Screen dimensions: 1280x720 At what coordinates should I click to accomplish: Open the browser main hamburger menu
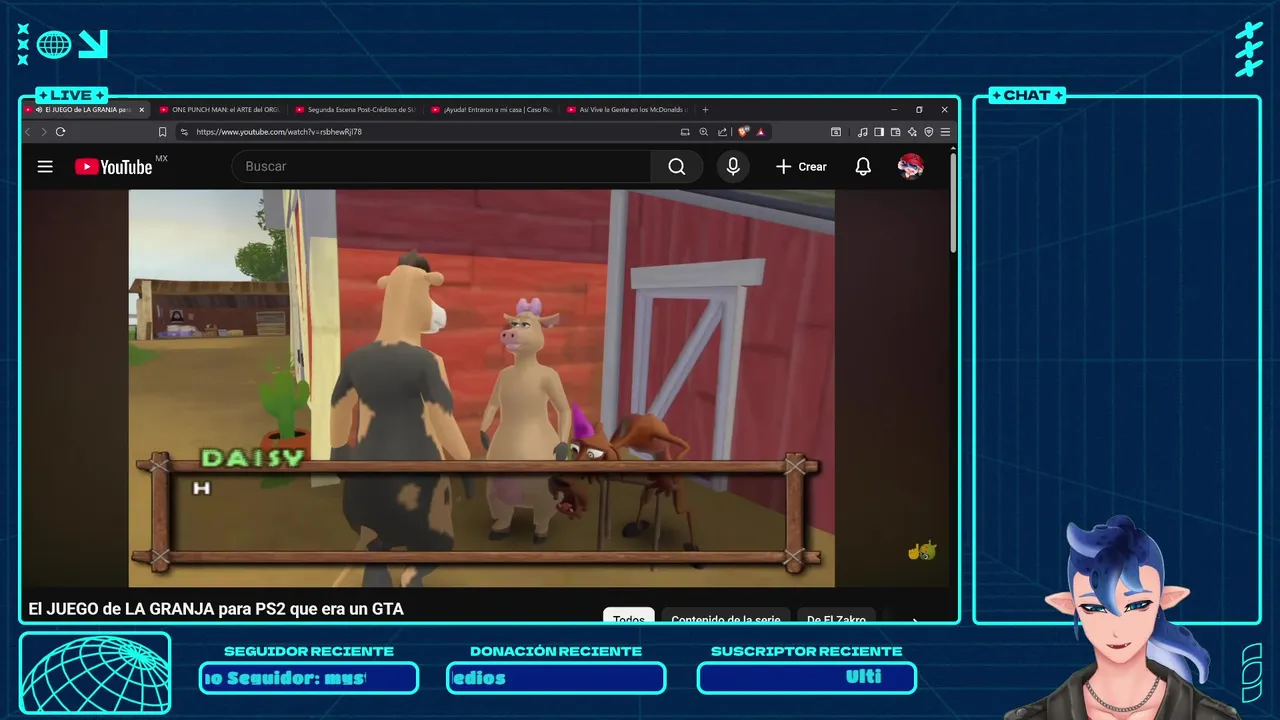tap(945, 132)
